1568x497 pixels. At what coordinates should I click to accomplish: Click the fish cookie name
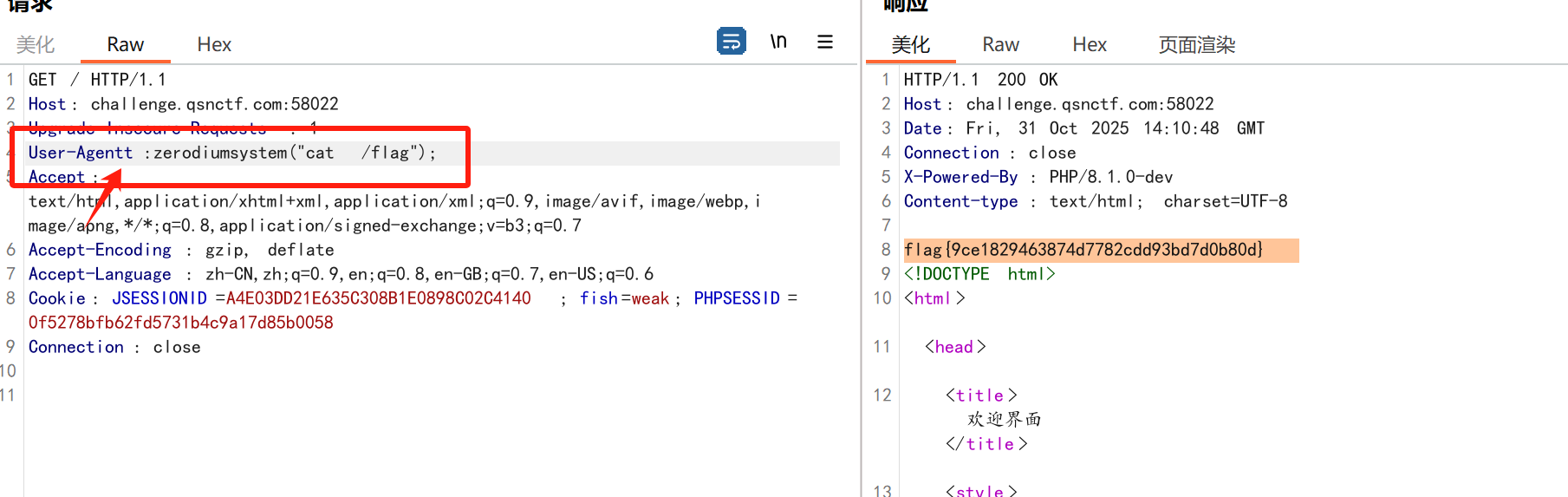click(599, 298)
